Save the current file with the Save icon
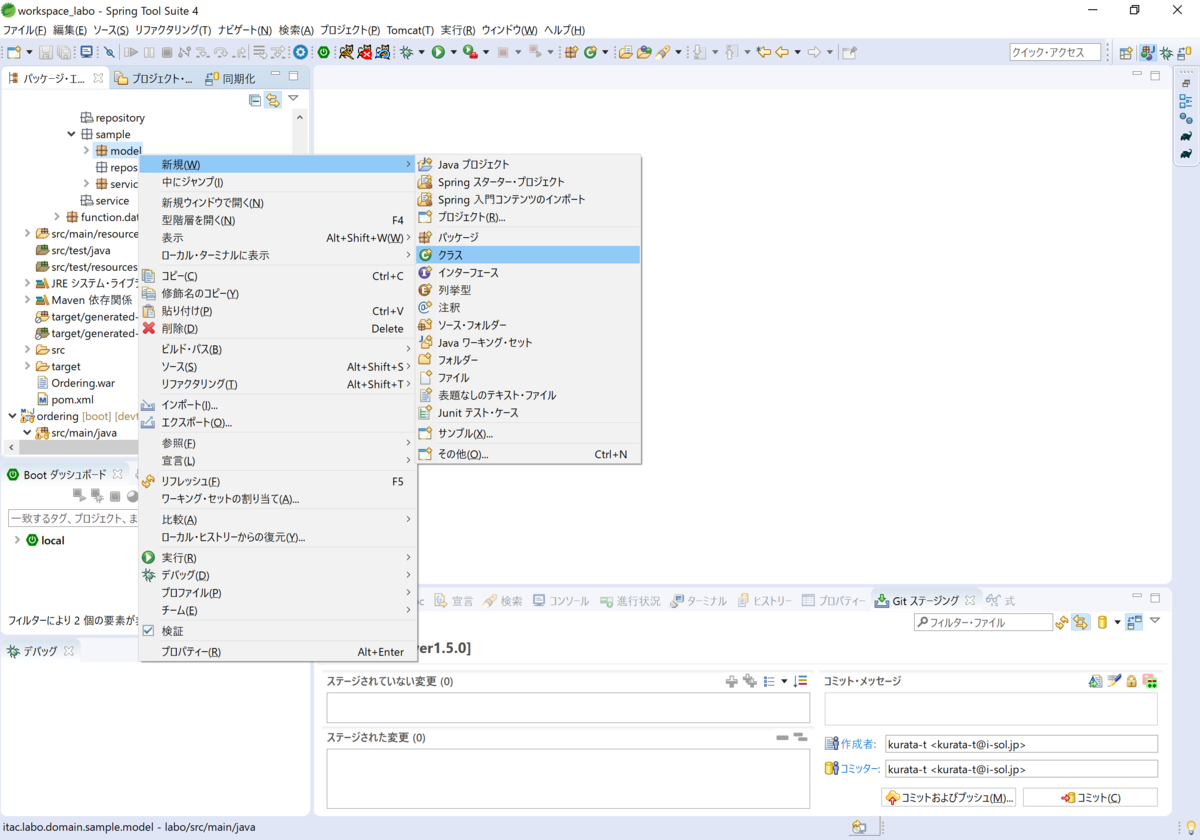The image size is (1200, 840). (47, 51)
